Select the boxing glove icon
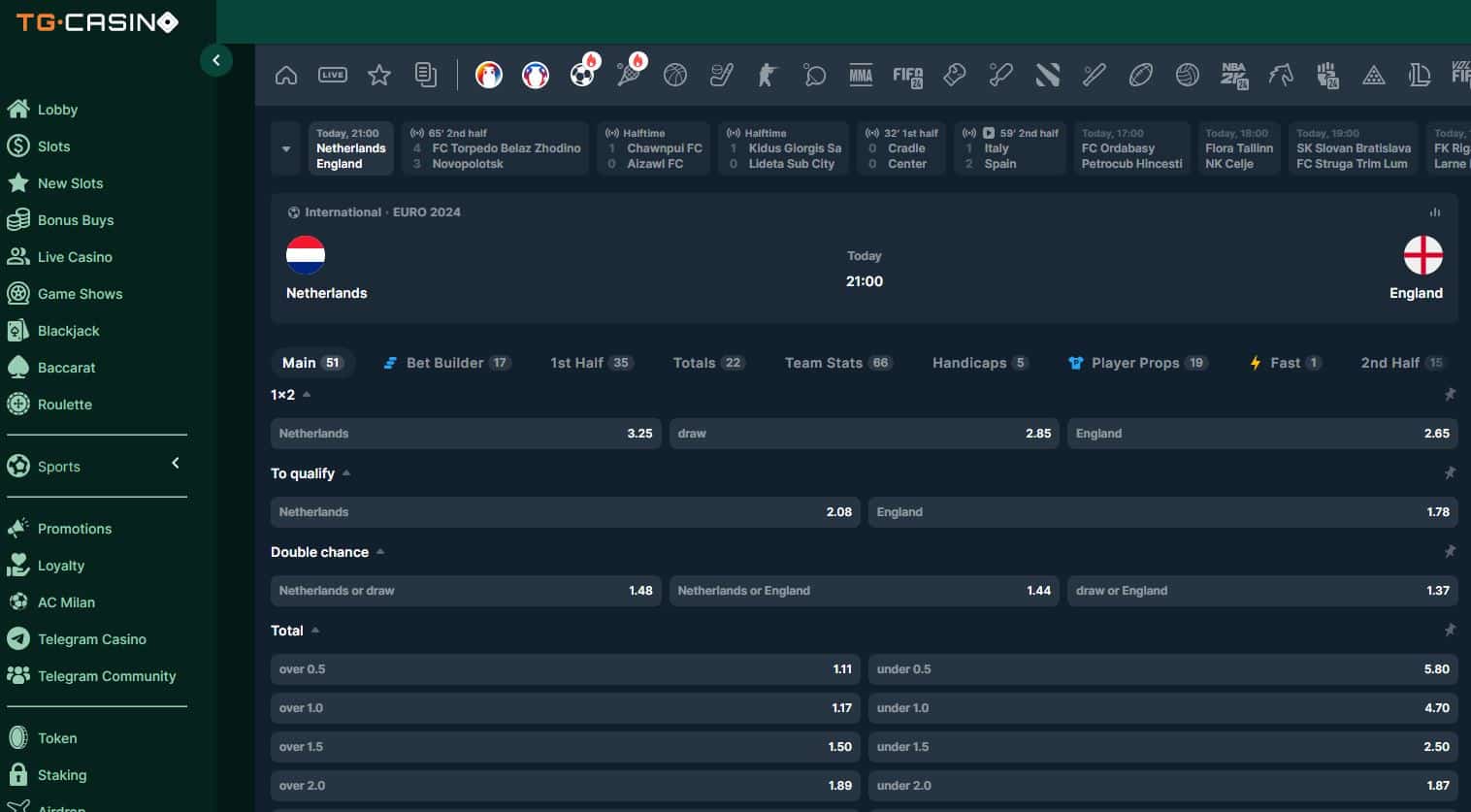 point(954,75)
